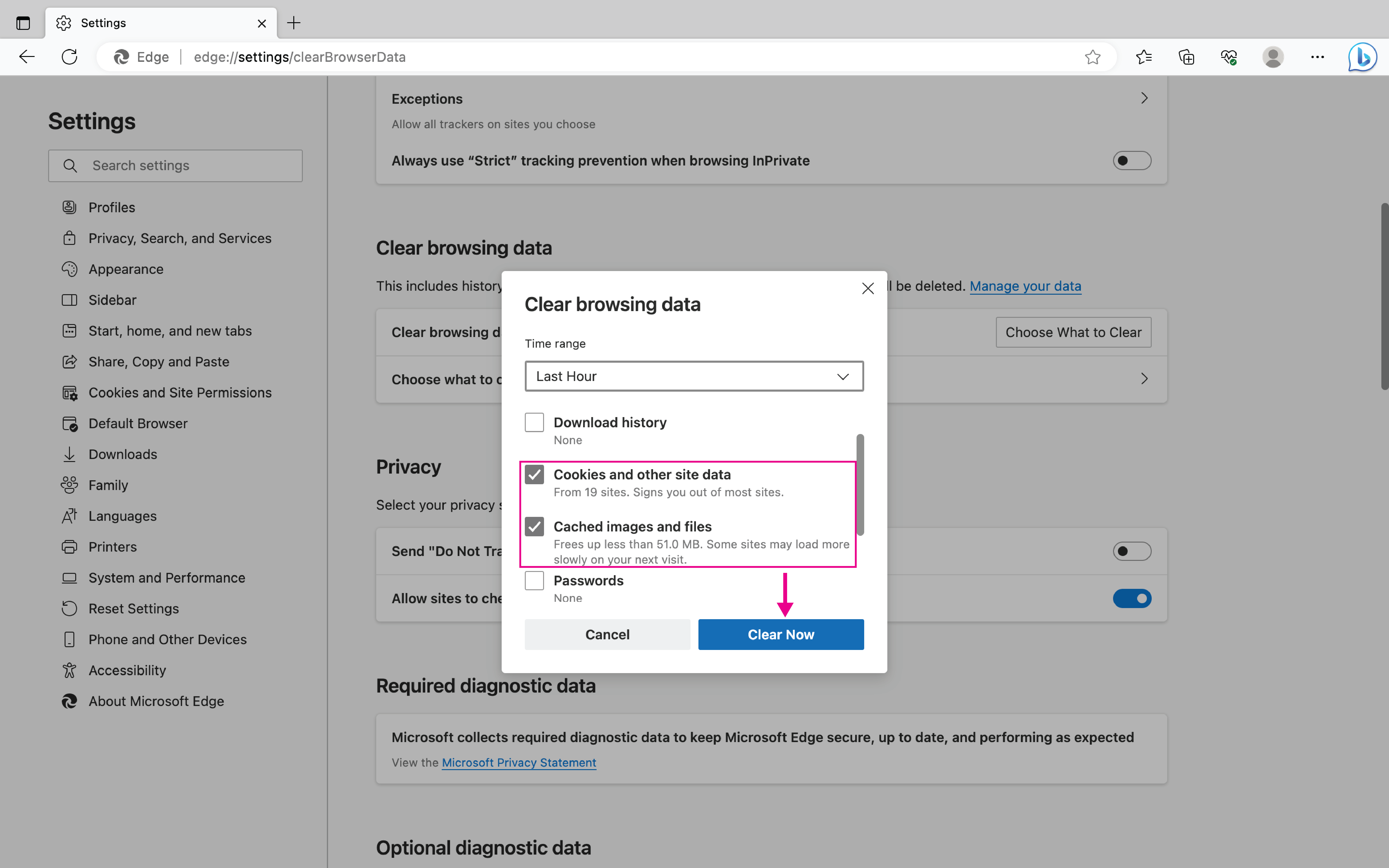Click the Clear Now button
Viewport: 1389px width, 868px height.
point(781,634)
